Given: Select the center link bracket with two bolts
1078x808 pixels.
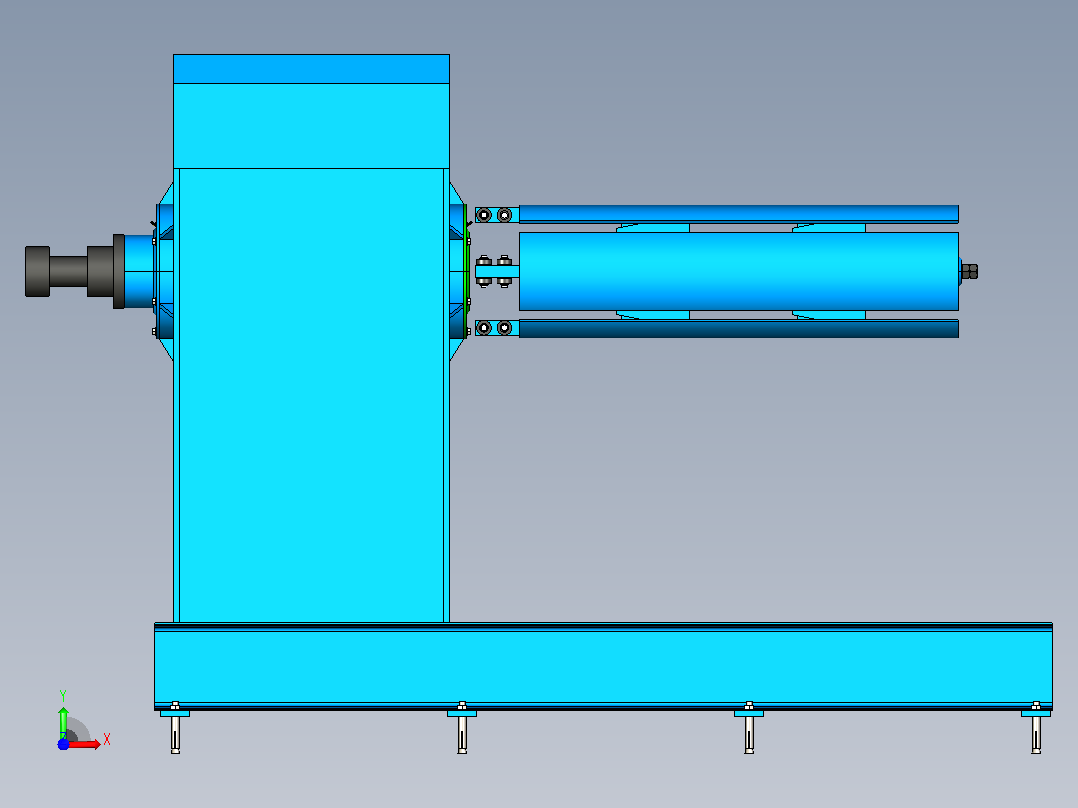Looking at the screenshot, I should 496,272.
